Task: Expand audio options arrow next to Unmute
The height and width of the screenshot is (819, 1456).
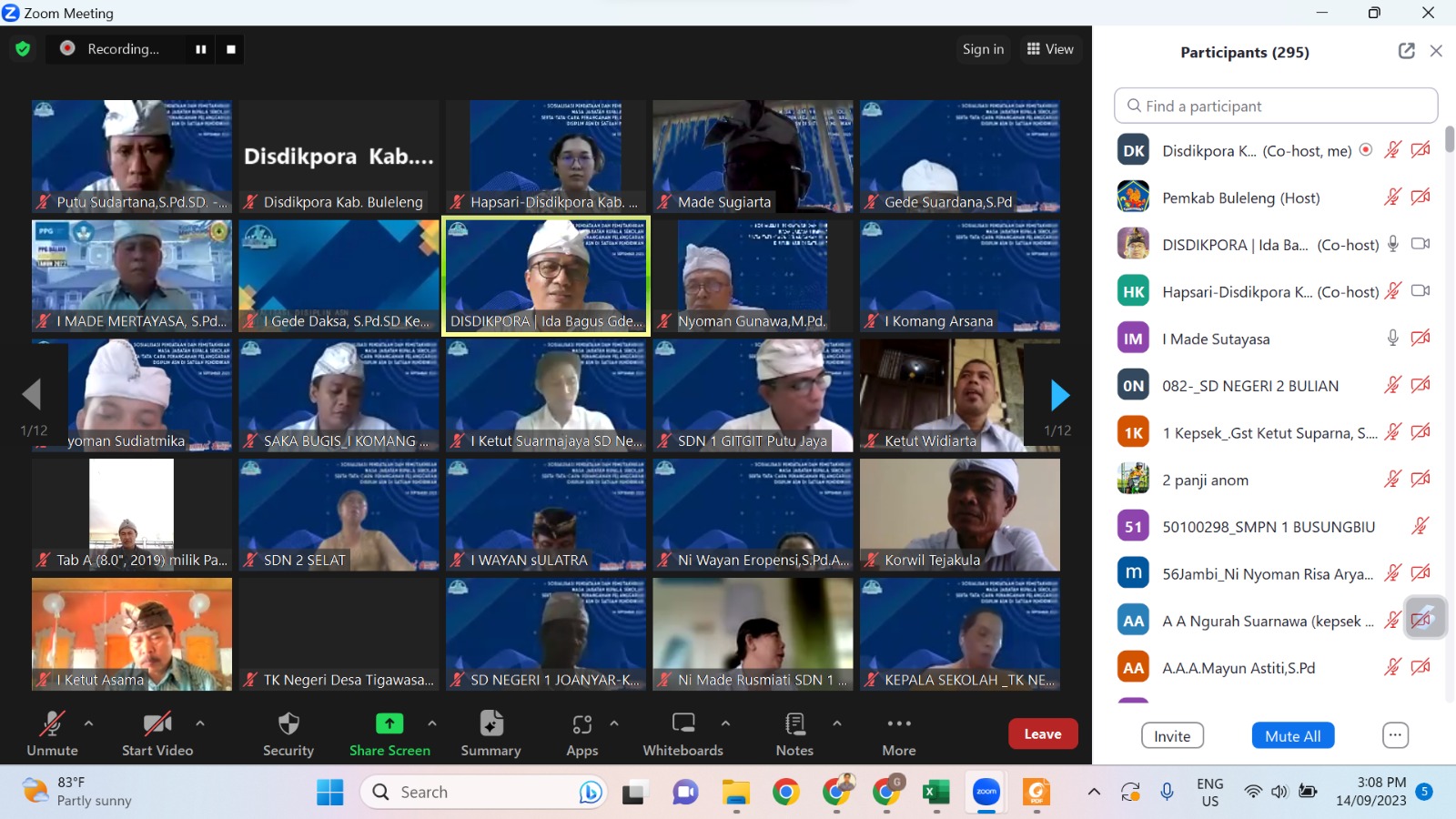Action: pyautogui.click(x=88, y=723)
